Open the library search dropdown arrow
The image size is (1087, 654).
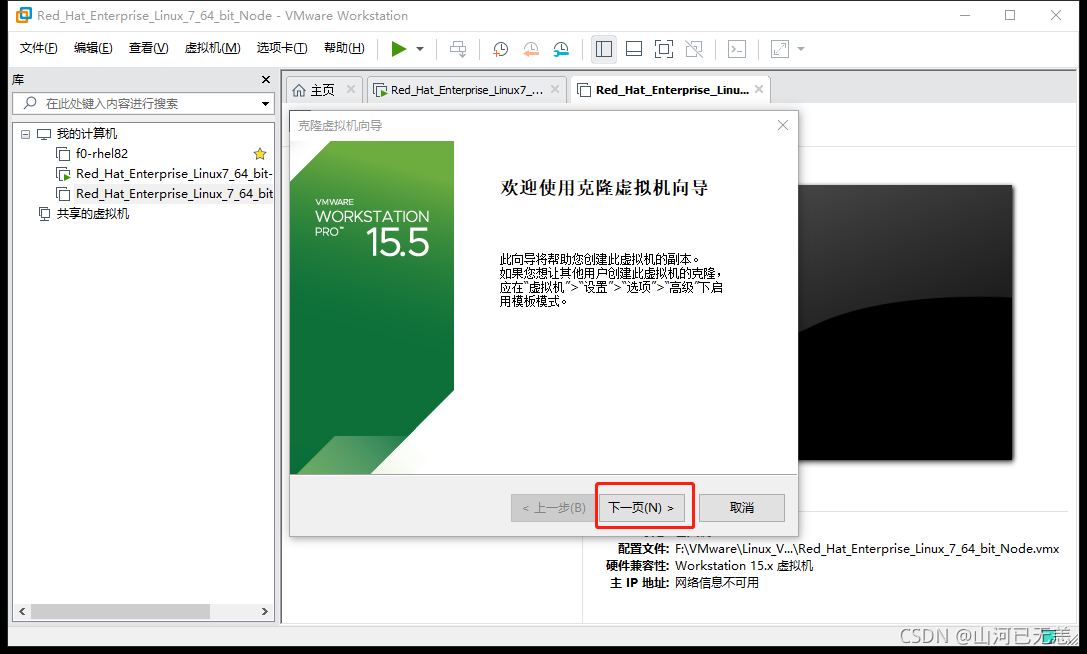coord(266,104)
